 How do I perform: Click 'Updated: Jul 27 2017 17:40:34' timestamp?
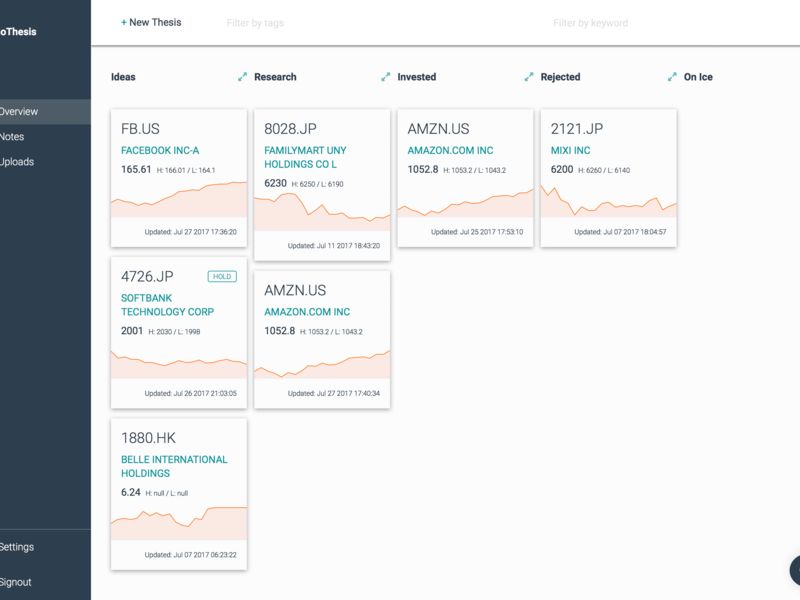click(334, 393)
